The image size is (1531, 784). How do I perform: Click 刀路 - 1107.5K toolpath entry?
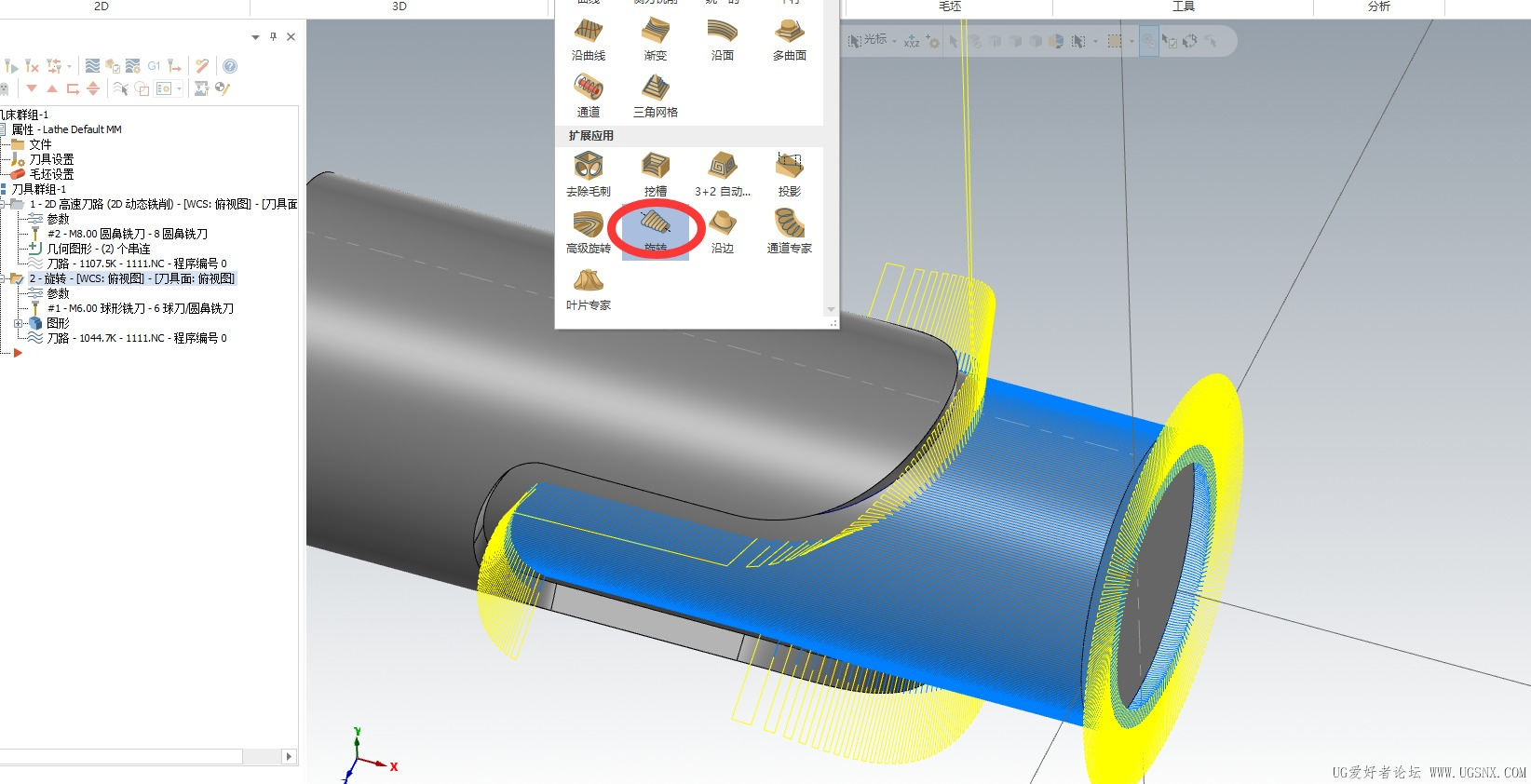(137, 264)
